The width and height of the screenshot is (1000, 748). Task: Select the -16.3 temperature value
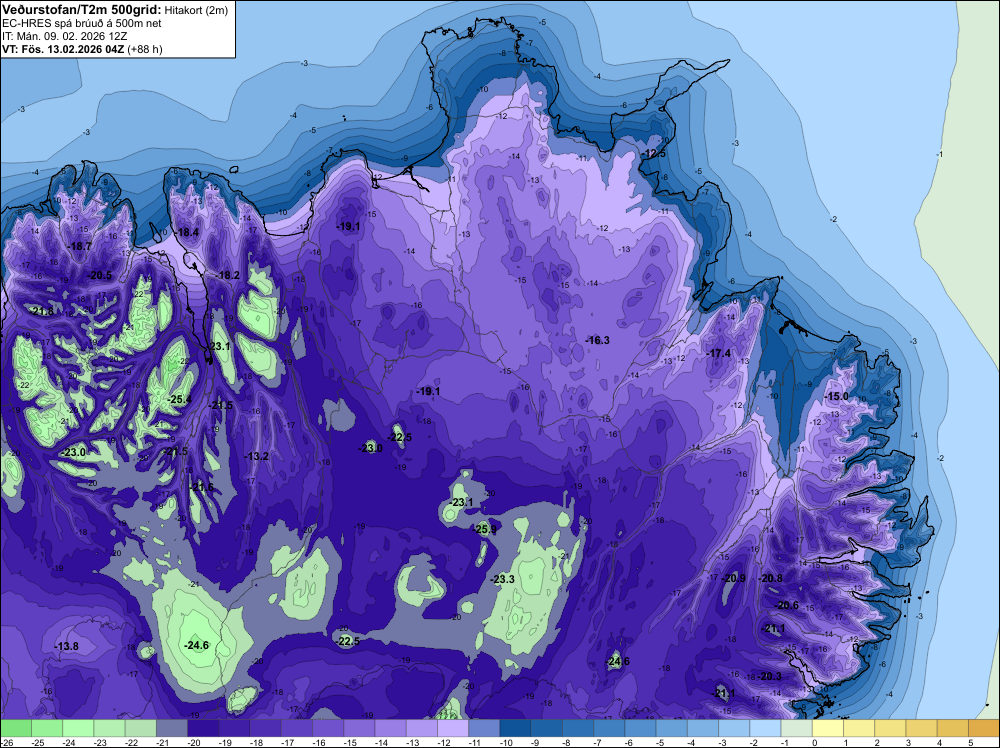click(x=598, y=341)
